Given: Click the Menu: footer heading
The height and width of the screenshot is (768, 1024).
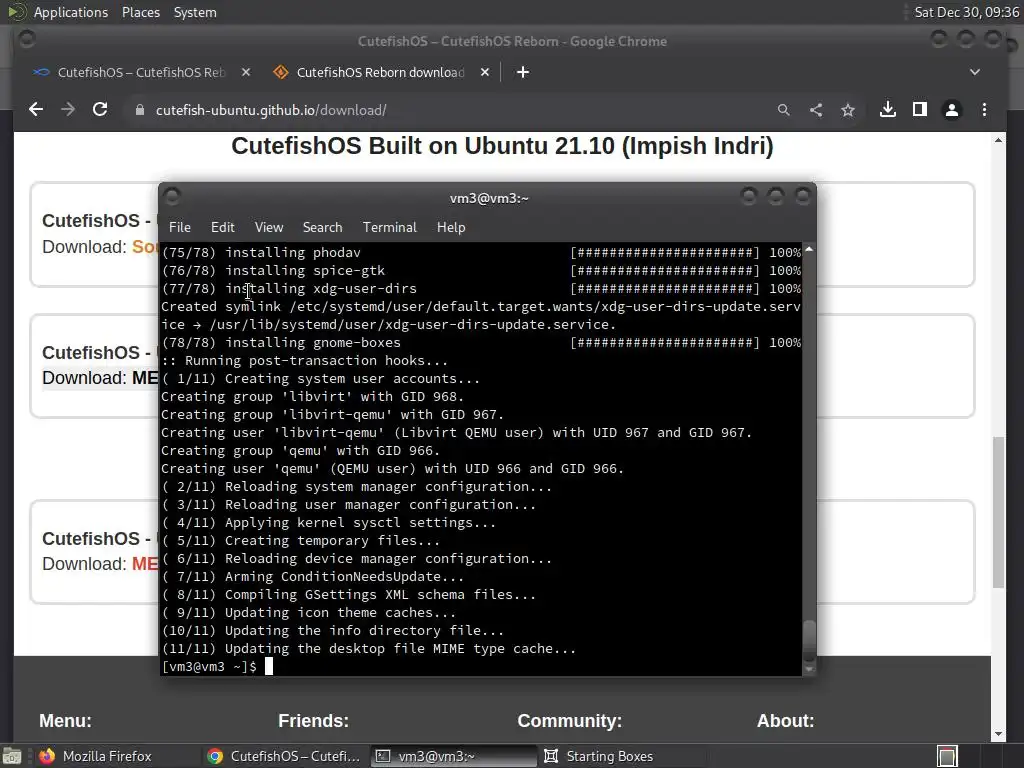Looking at the screenshot, I should [65, 720].
